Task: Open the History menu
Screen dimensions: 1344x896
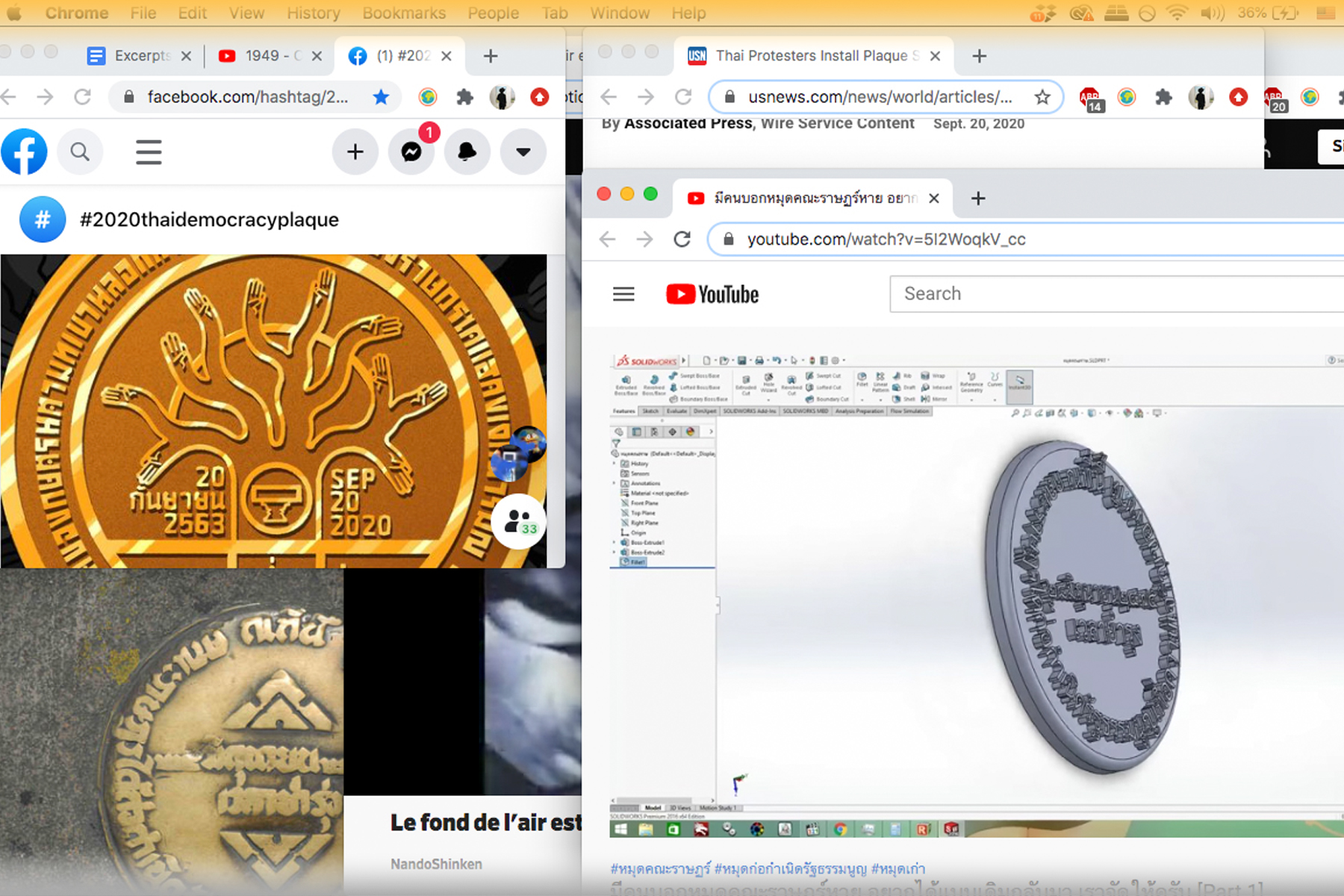Action: pos(314,13)
